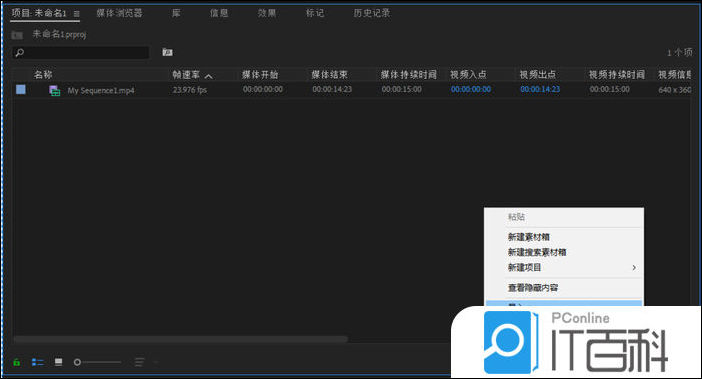The width and height of the screenshot is (702, 379).
Task: Click the blue label swatch of My Sequence1.mp4
Action: (x=21, y=89)
